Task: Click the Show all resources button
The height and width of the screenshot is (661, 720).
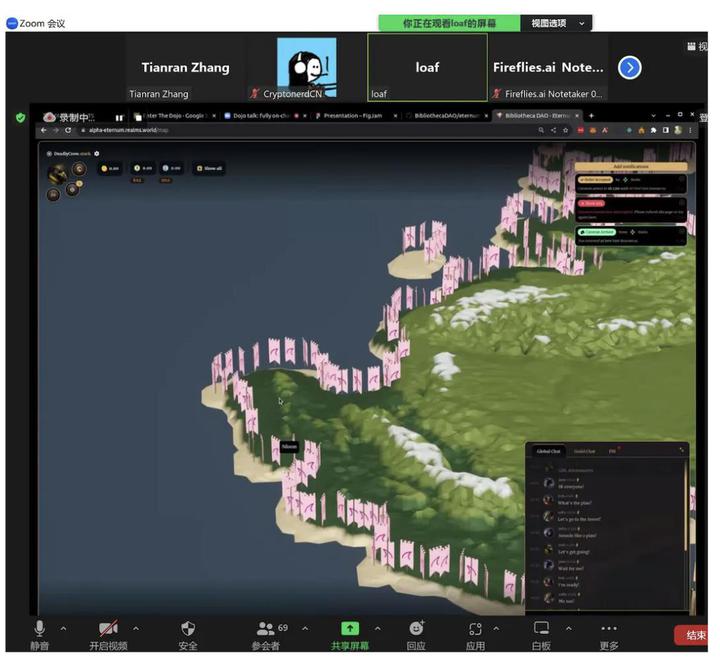Action: pyautogui.click(x=209, y=168)
